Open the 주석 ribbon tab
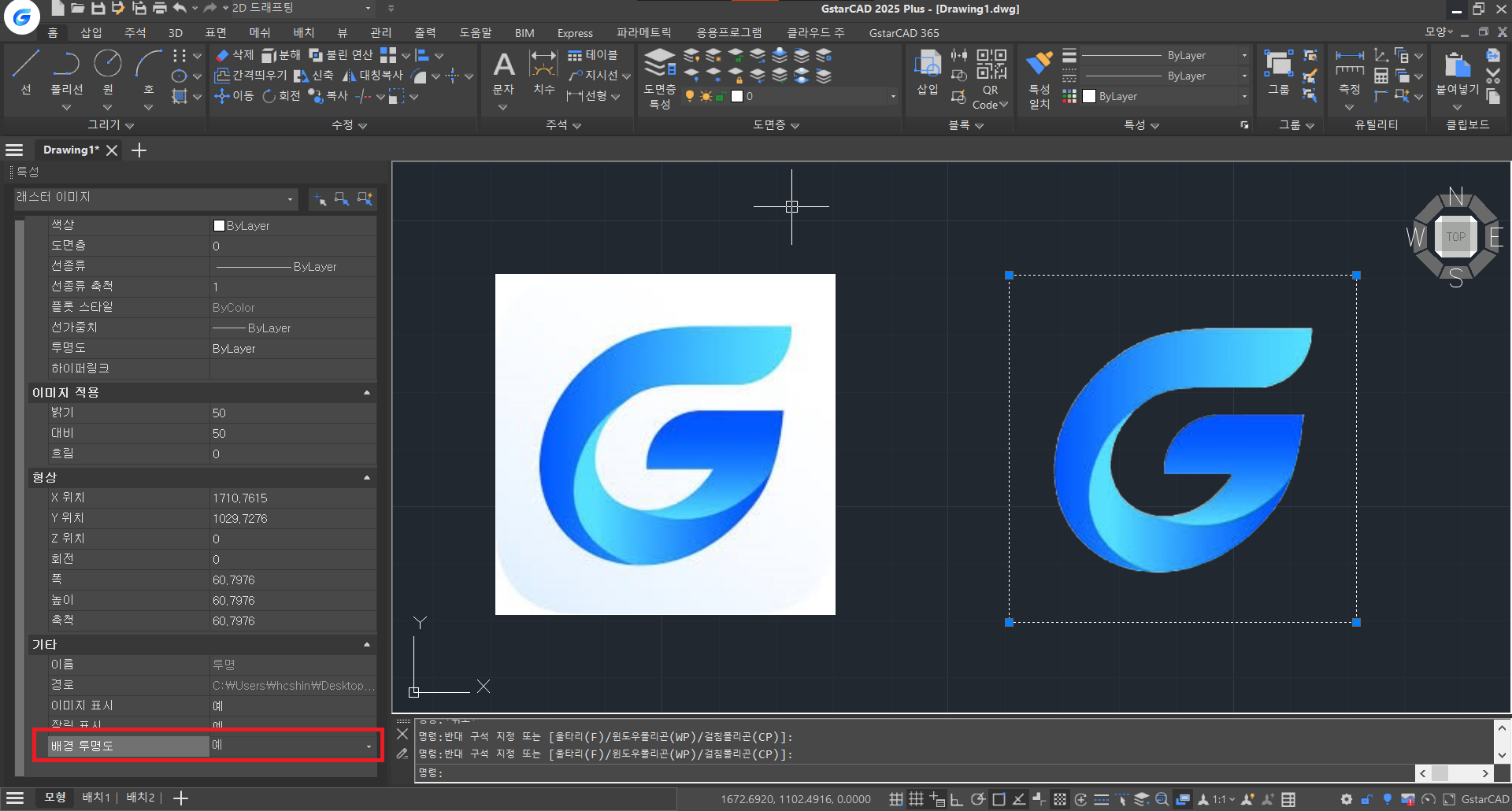Screen dimensions: 1512x811 (135, 32)
